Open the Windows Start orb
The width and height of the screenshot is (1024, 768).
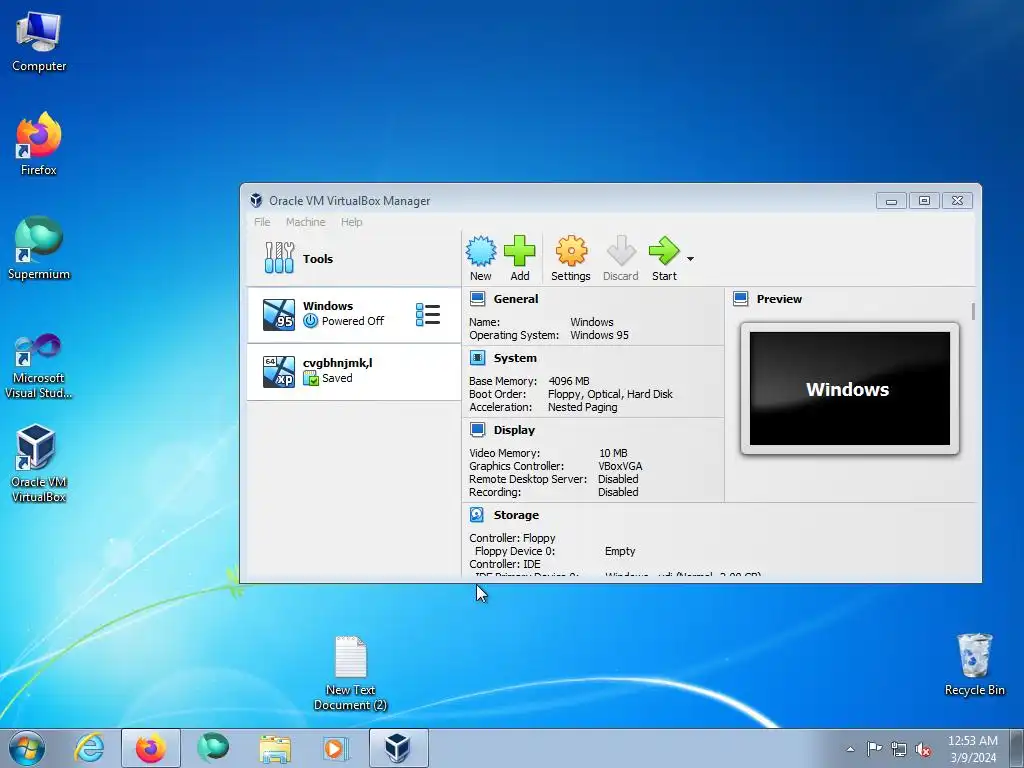coord(27,748)
